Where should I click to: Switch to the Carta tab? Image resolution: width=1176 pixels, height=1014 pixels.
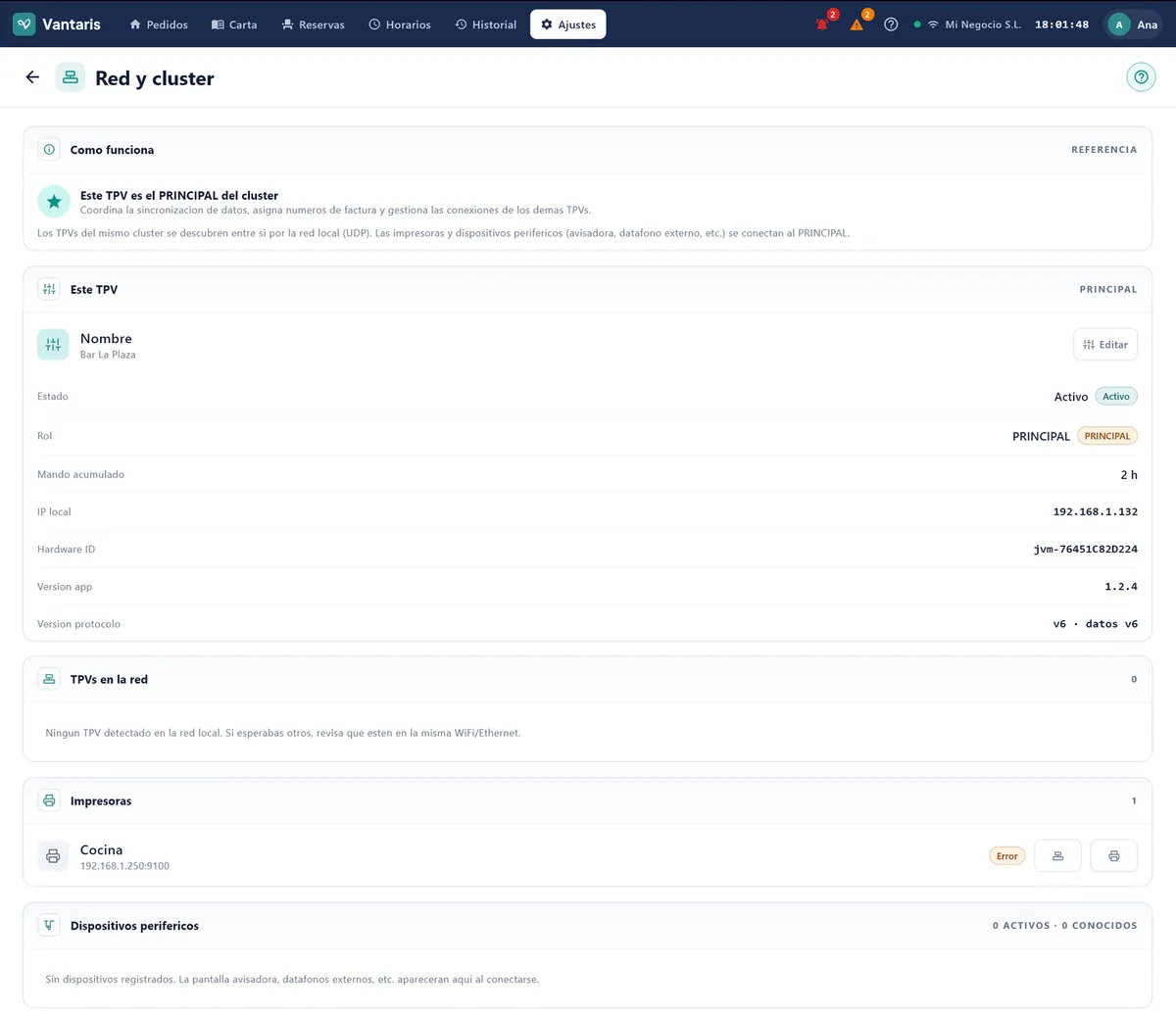[x=234, y=24]
